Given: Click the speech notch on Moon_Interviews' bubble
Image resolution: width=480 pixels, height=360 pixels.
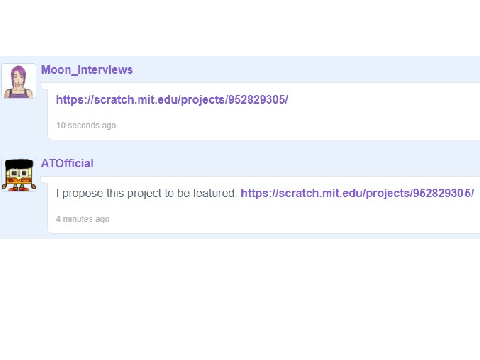Looking at the screenshot, I should 44,86.
